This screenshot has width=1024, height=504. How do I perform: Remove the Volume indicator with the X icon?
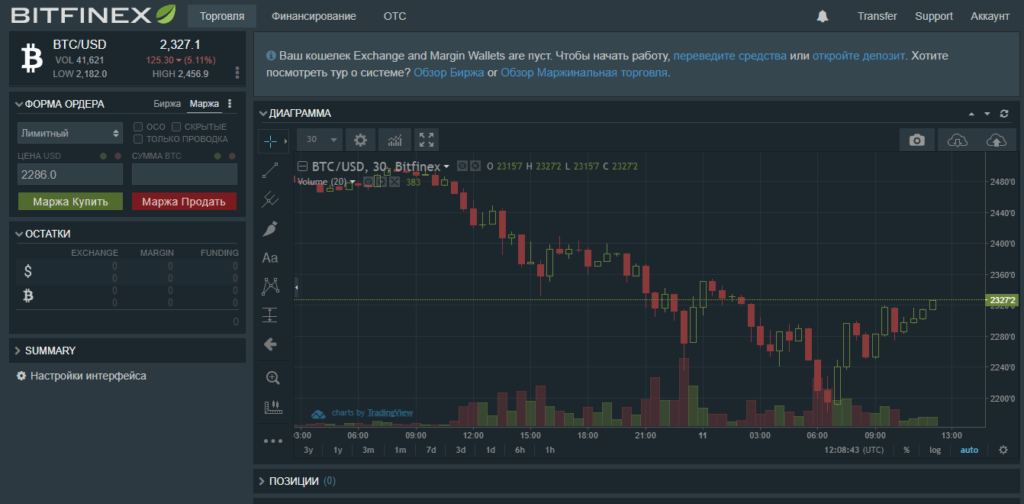394,181
